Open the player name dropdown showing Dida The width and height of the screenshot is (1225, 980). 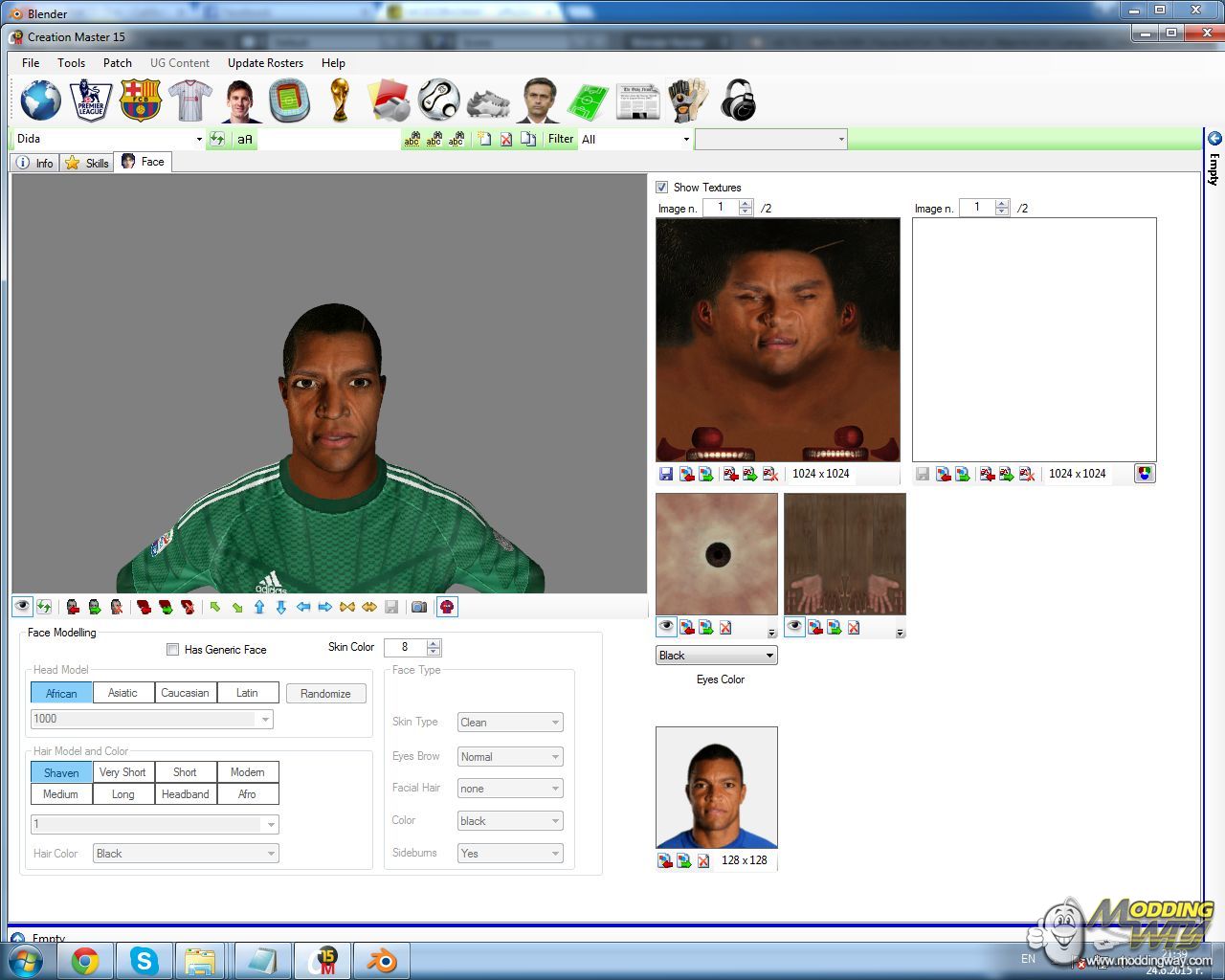tap(199, 140)
